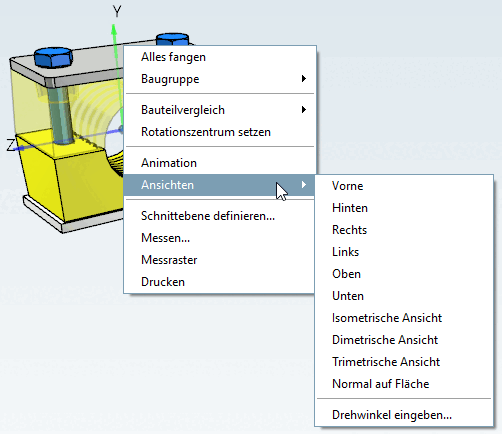Switch to Rechts view
The height and width of the screenshot is (434, 502).
[404, 230]
